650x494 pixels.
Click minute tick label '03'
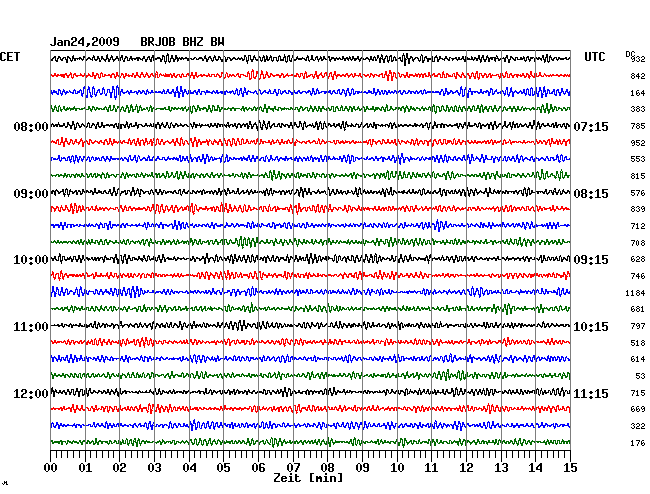[x=154, y=467]
